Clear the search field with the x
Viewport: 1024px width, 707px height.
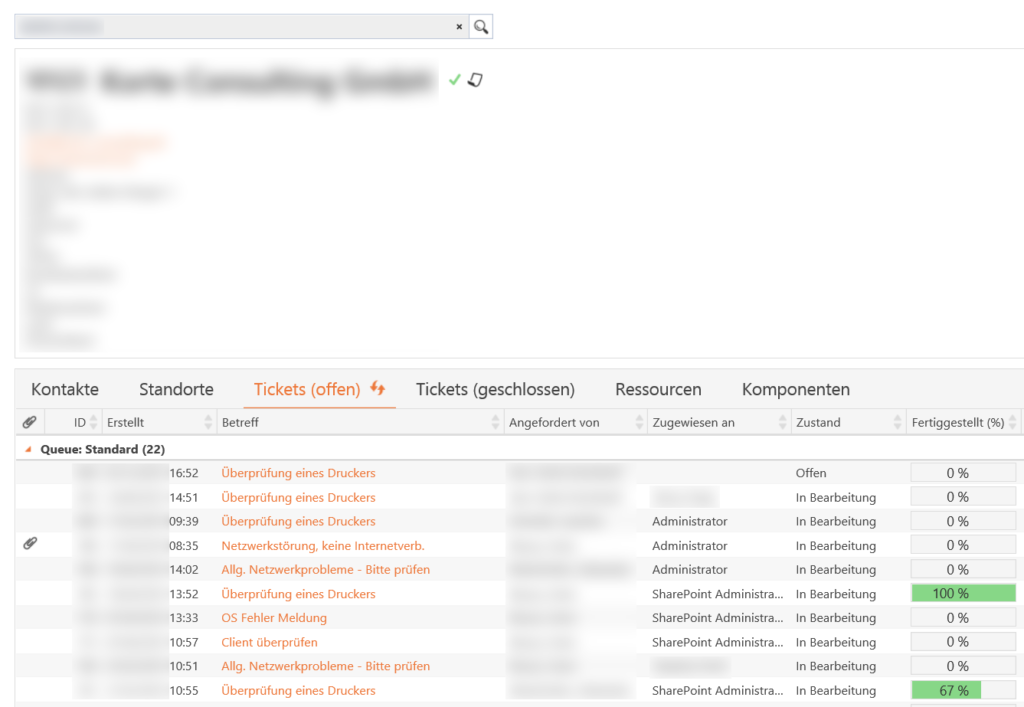pos(459,27)
